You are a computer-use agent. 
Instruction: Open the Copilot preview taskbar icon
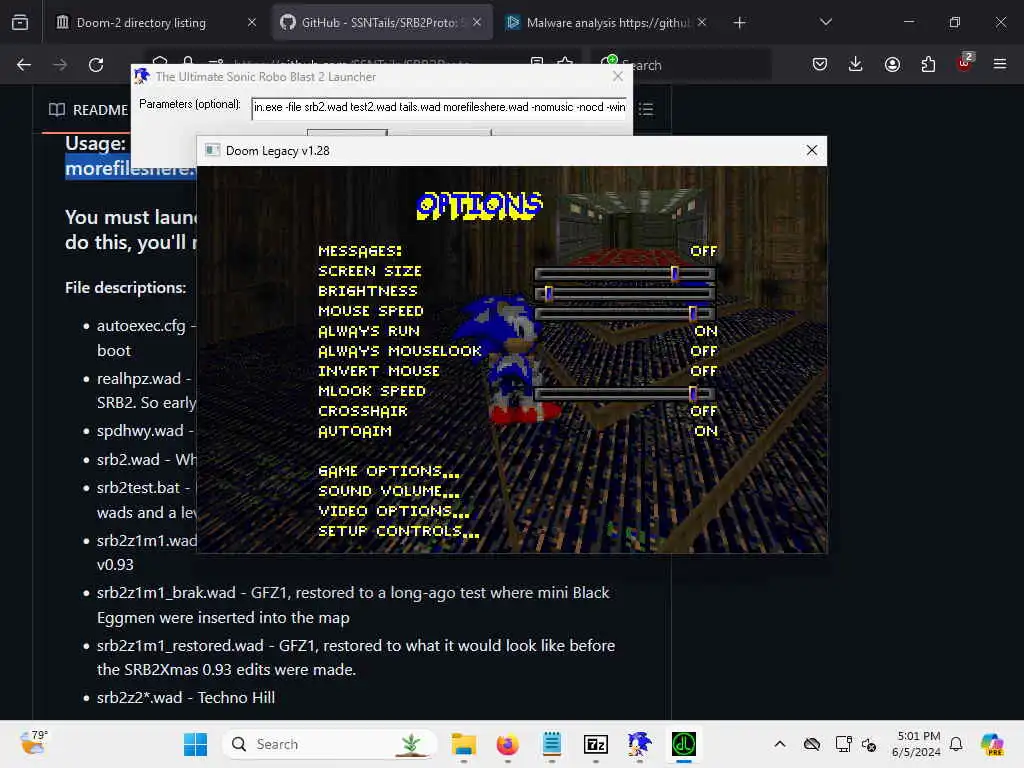(x=992, y=744)
